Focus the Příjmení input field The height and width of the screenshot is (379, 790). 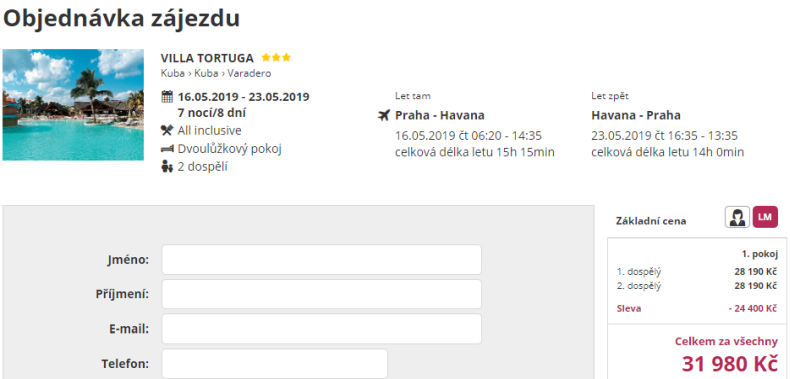321,294
